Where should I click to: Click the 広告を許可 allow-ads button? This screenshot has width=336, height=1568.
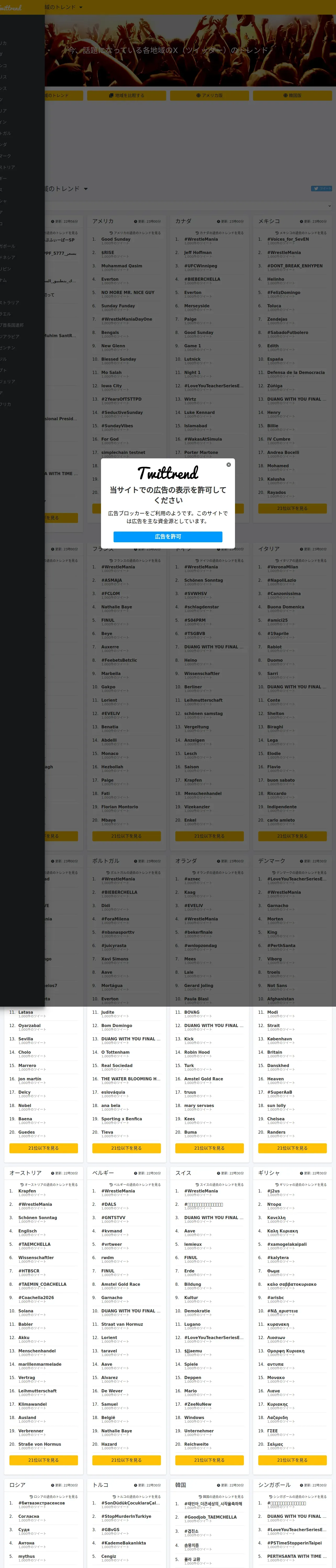click(168, 536)
